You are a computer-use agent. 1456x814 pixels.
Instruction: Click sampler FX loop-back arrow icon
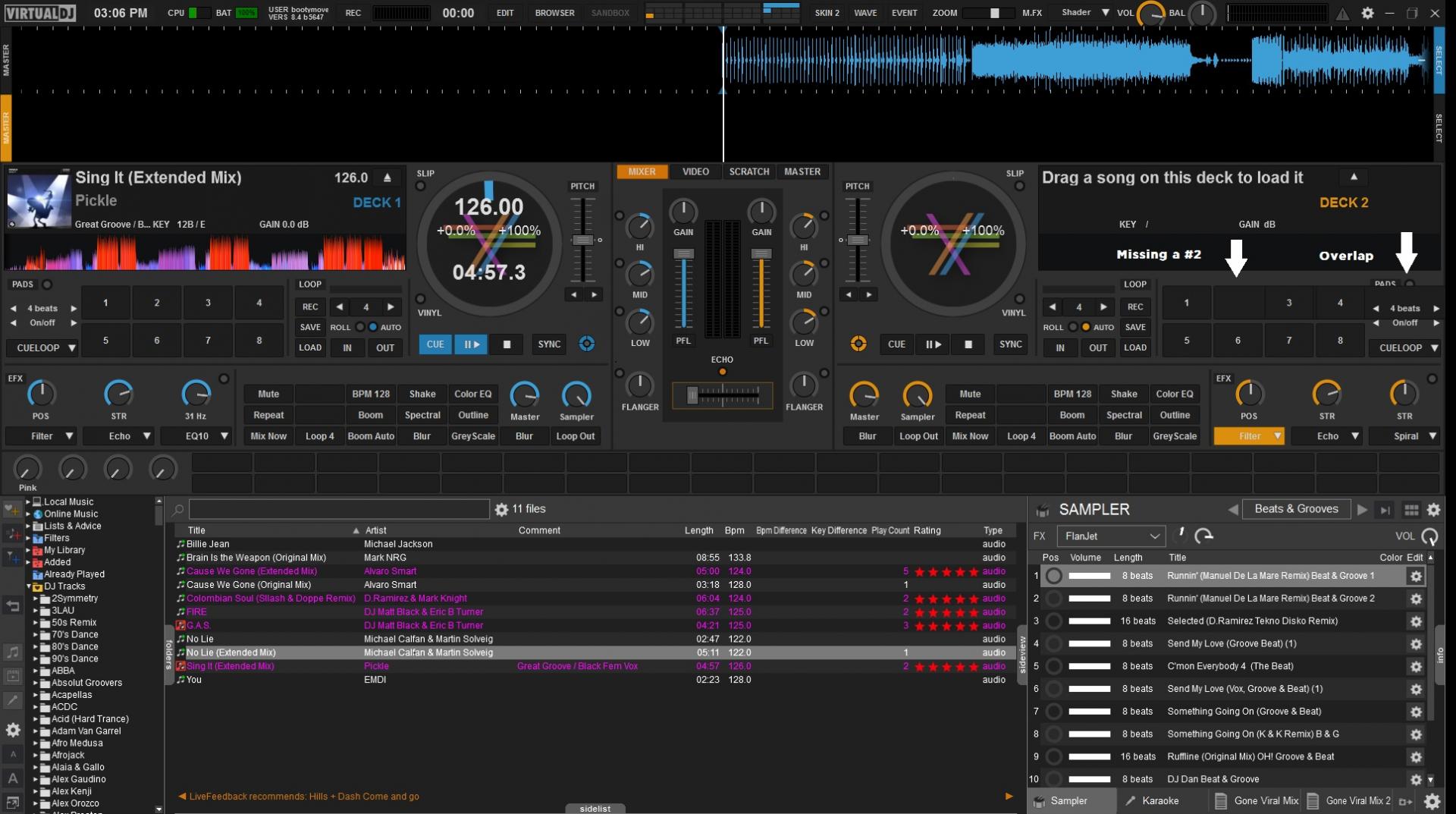(1203, 536)
